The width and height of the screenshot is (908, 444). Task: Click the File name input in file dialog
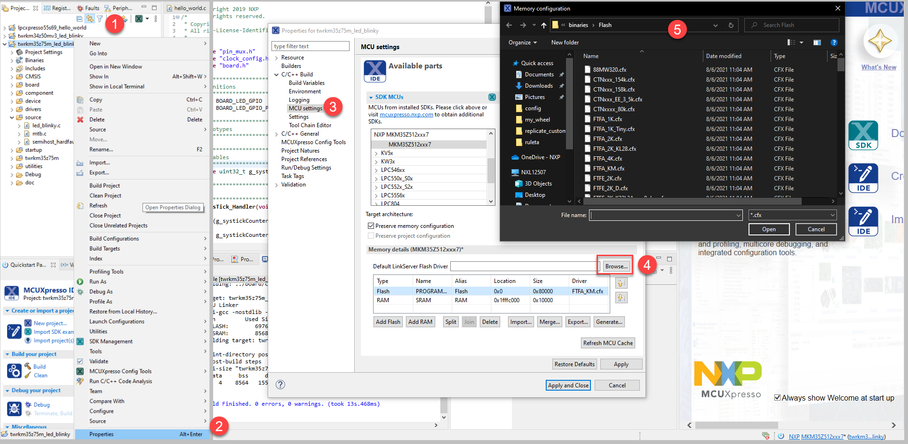666,215
